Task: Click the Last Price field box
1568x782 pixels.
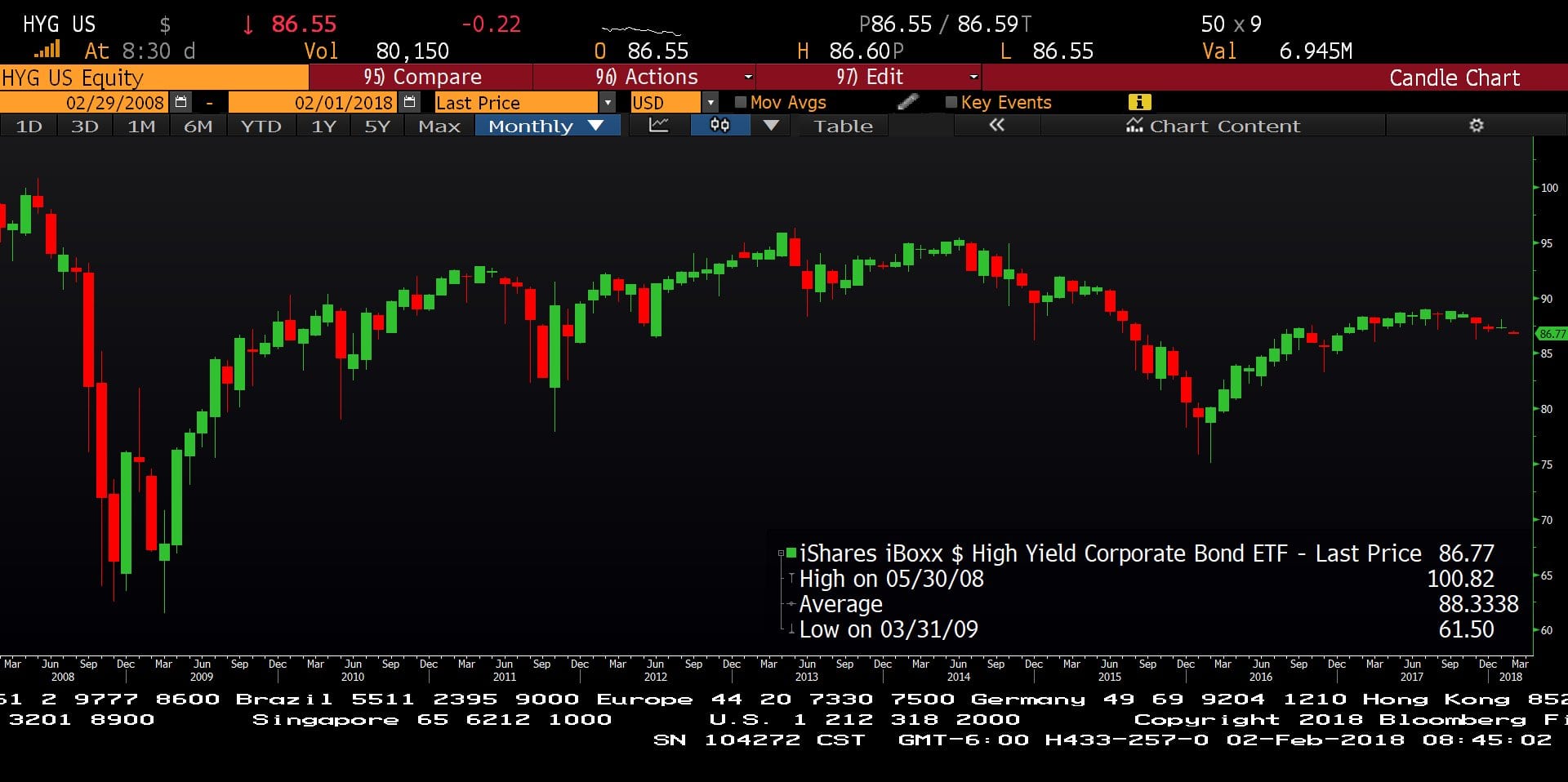Action: (517, 103)
